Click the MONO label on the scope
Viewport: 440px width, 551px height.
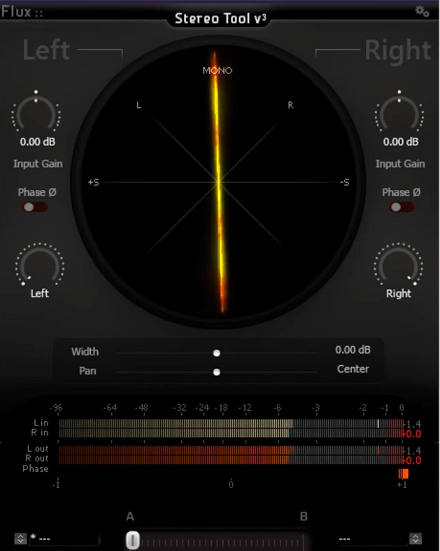(217, 71)
